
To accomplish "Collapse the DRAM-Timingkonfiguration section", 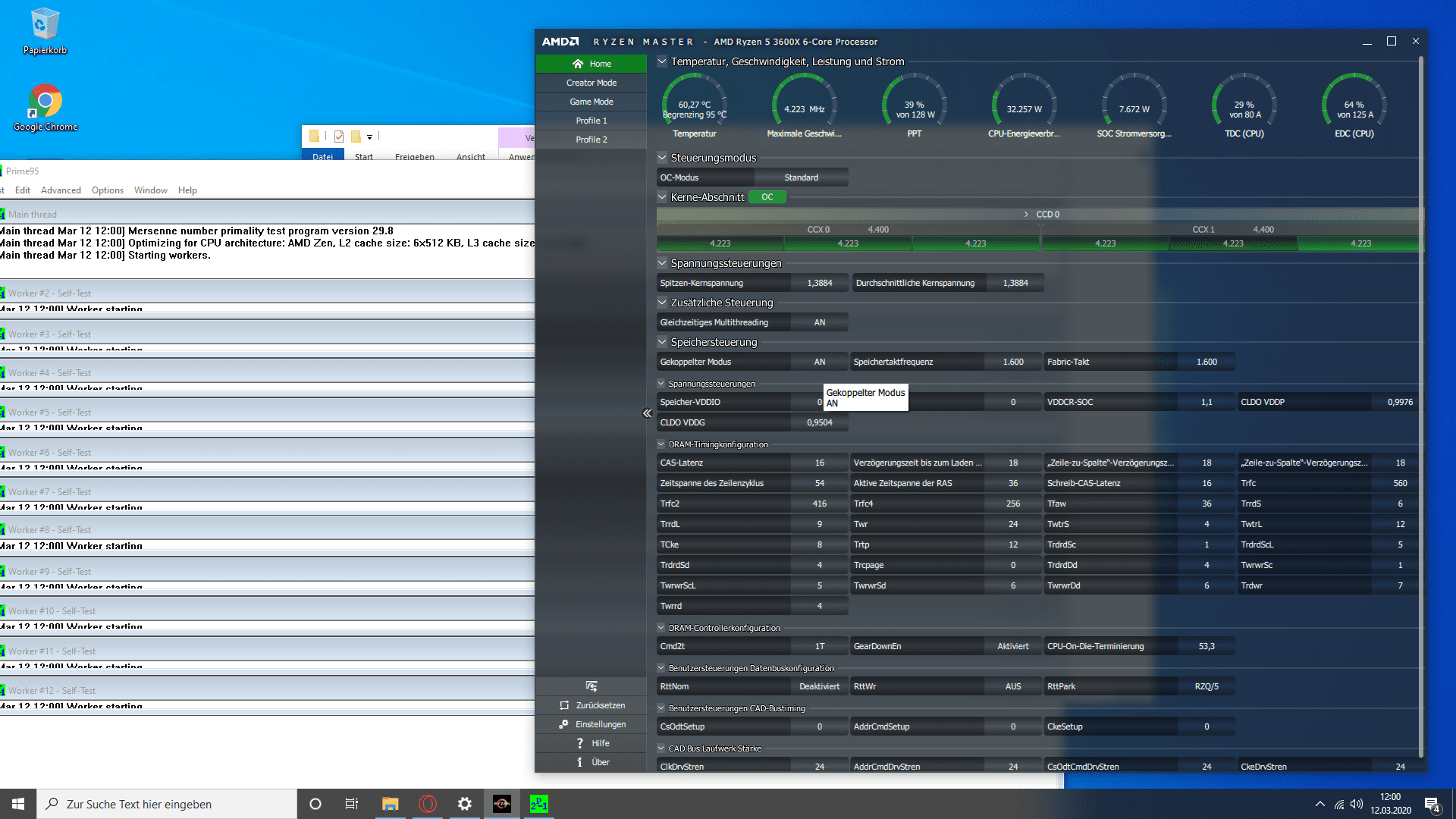I will (x=661, y=444).
